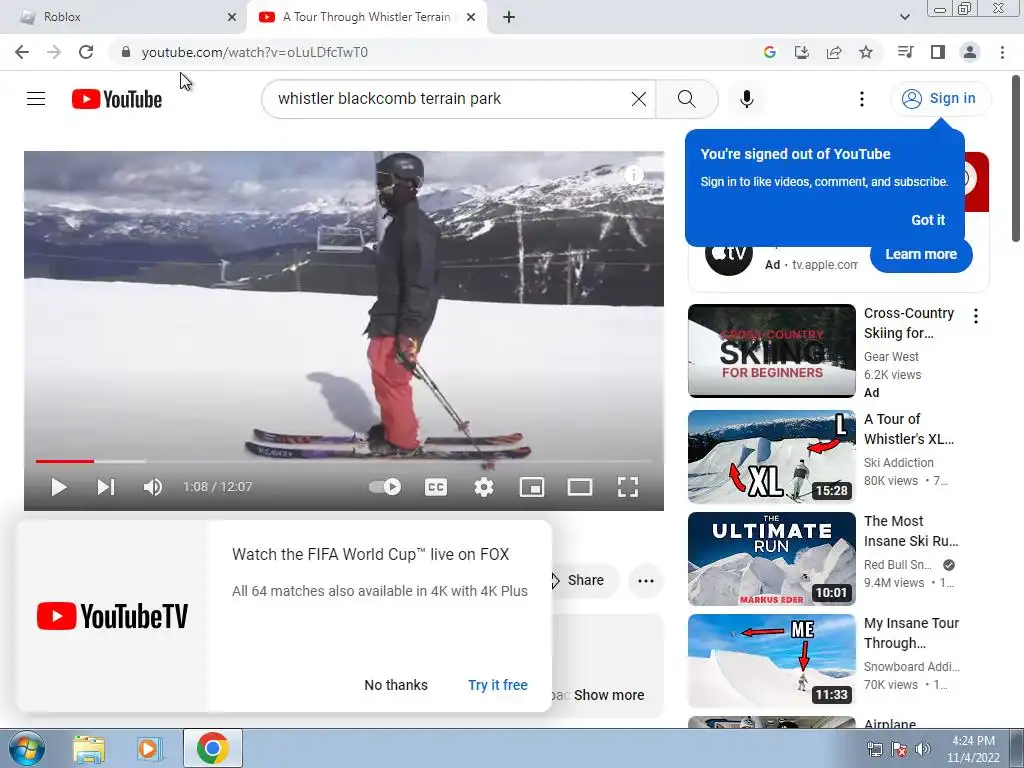Open The Ultimate Run thumbnail
This screenshot has width=1024, height=768.
pos(771,559)
